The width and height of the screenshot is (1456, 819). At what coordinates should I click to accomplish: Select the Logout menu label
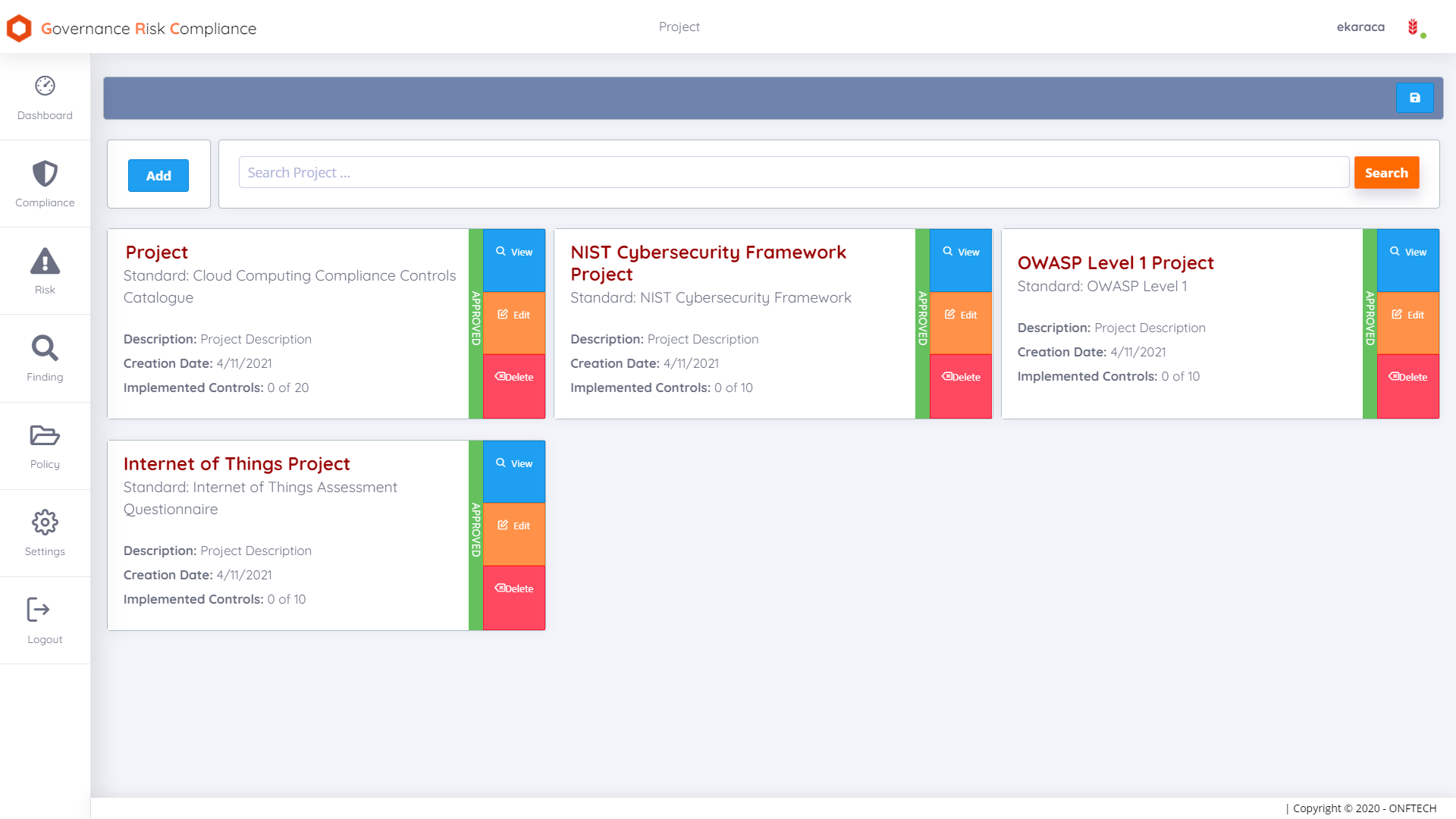tap(45, 639)
